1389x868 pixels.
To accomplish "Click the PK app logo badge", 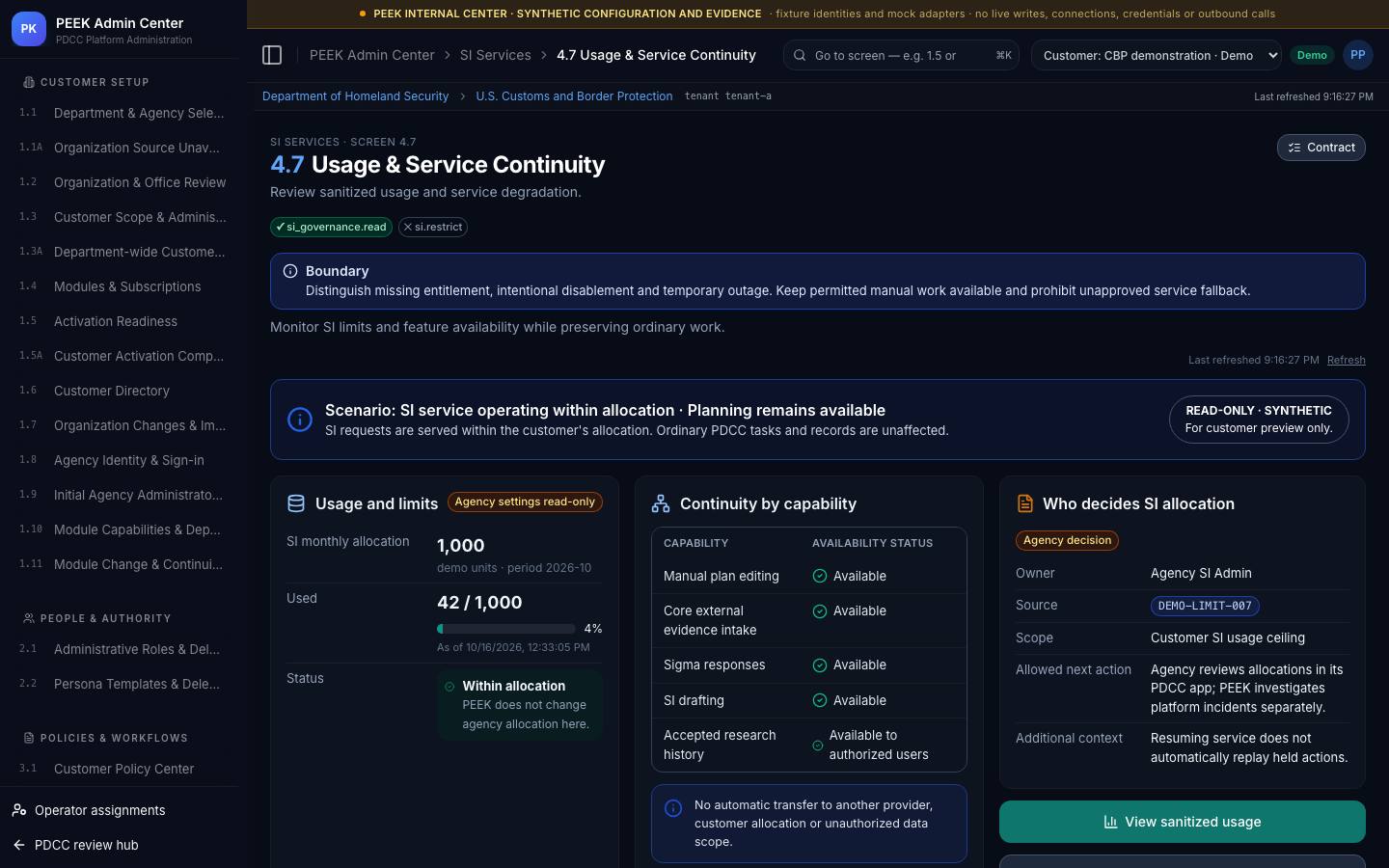I will point(29,30).
